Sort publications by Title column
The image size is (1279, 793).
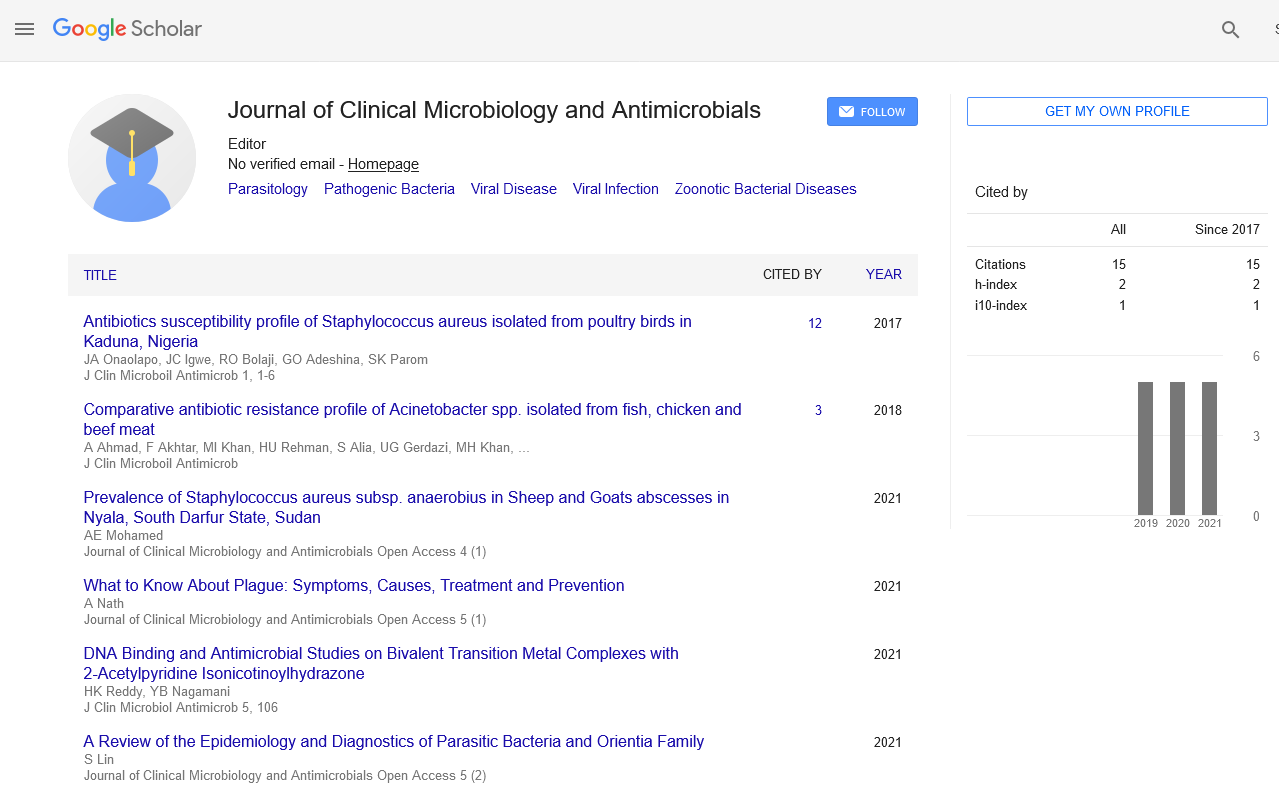pos(100,275)
